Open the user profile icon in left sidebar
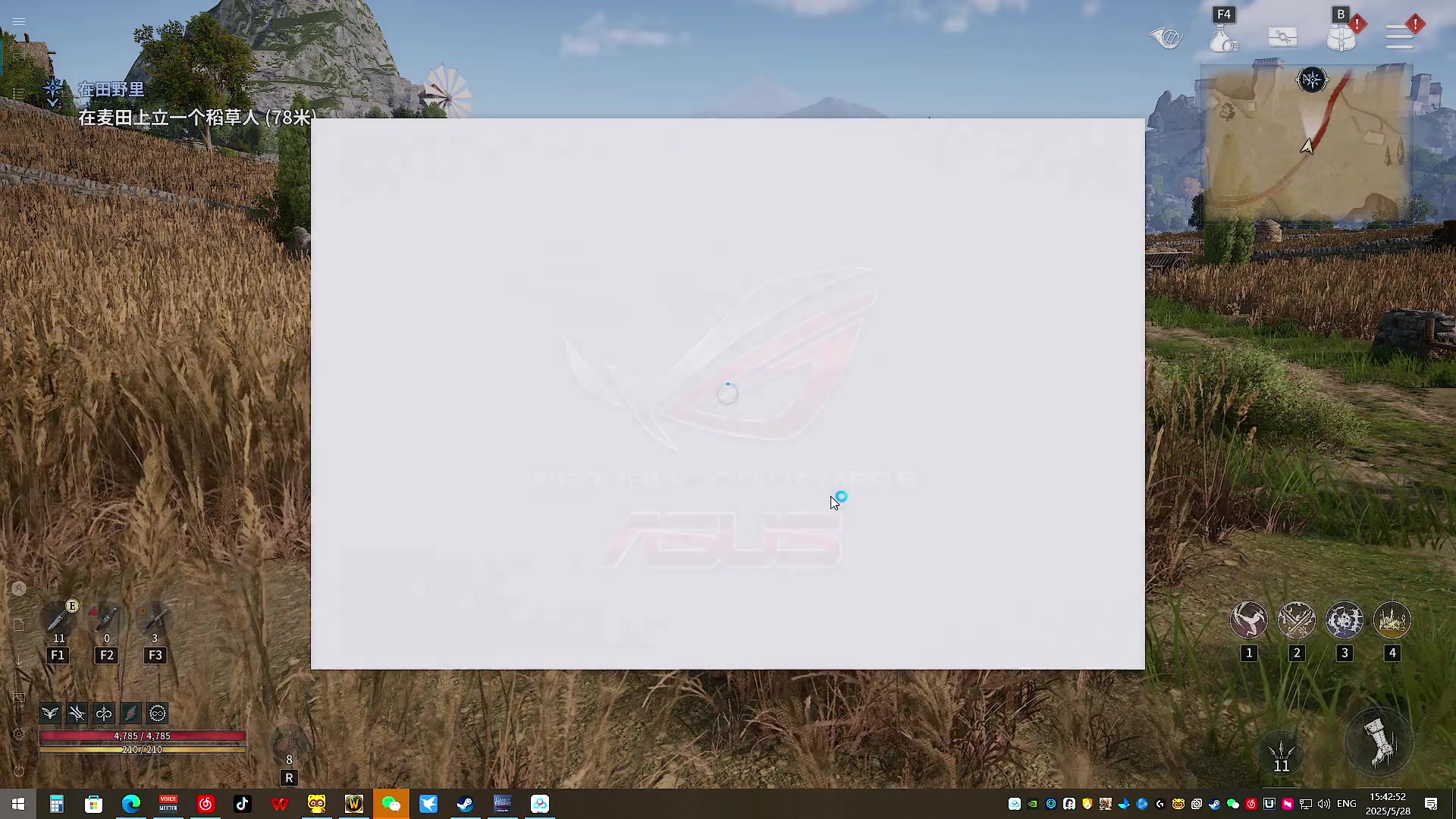1456x819 pixels. [19, 588]
